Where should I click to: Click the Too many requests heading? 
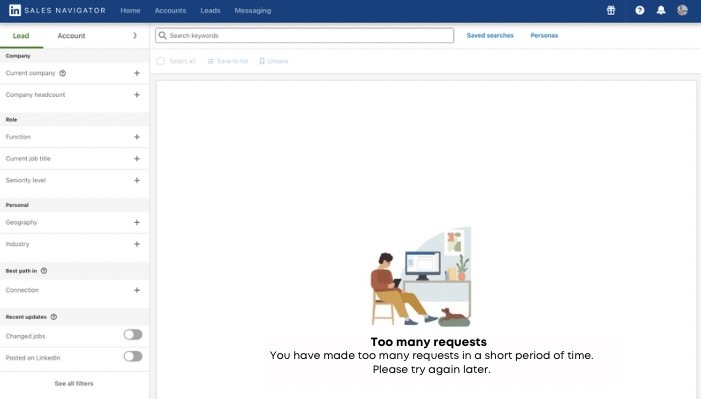coord(428,342)
